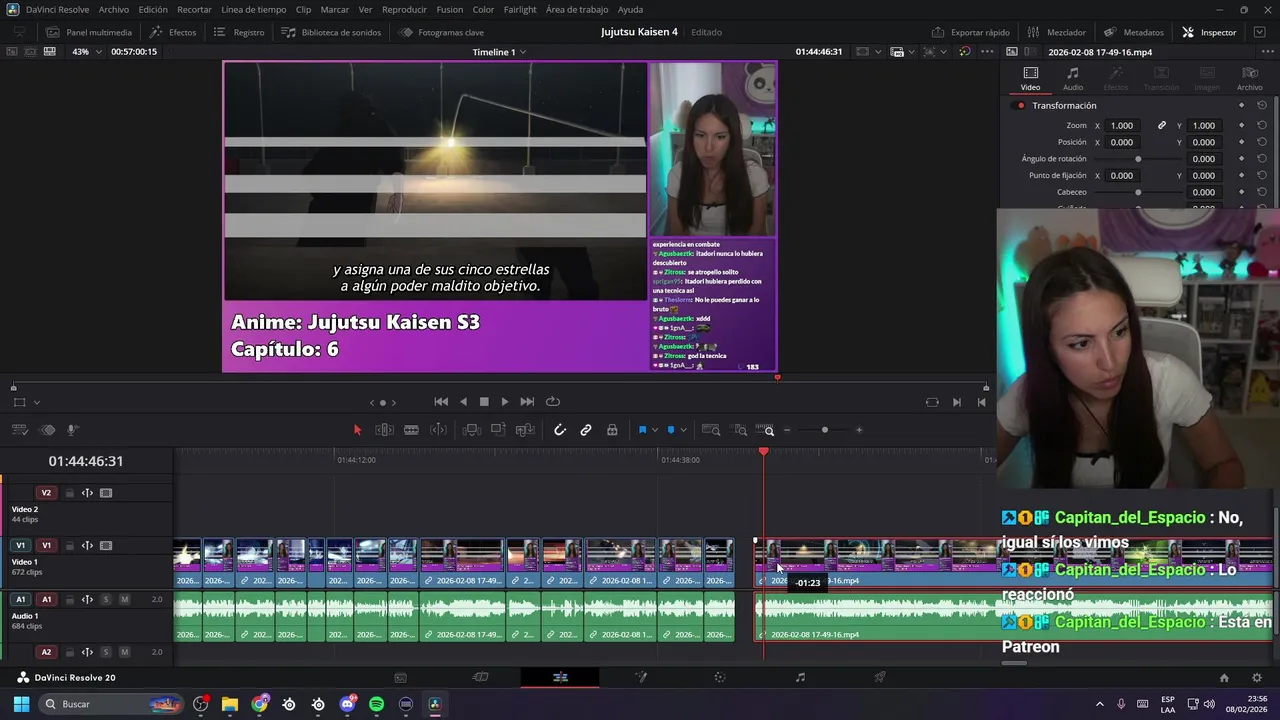Open the timeline view options icon
This screenshot has width=1280, height=720.
pos(19,430)
